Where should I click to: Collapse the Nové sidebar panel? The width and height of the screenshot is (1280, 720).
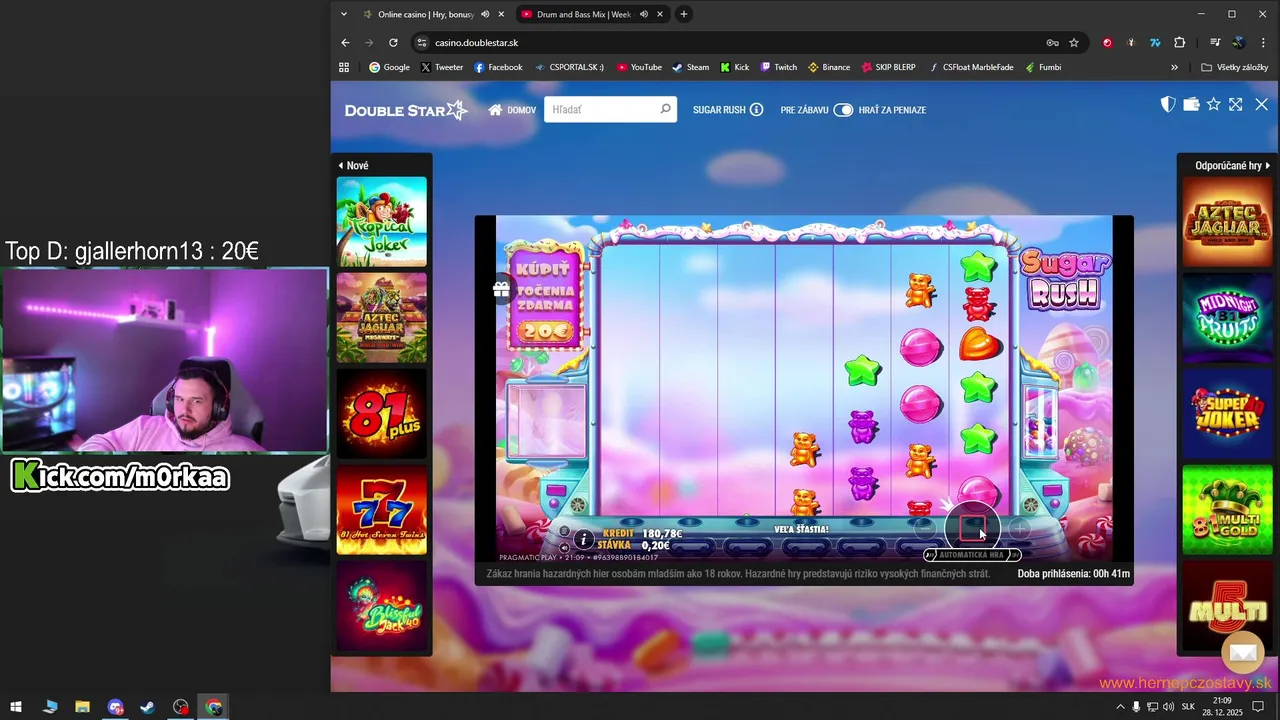pos(353,166)
